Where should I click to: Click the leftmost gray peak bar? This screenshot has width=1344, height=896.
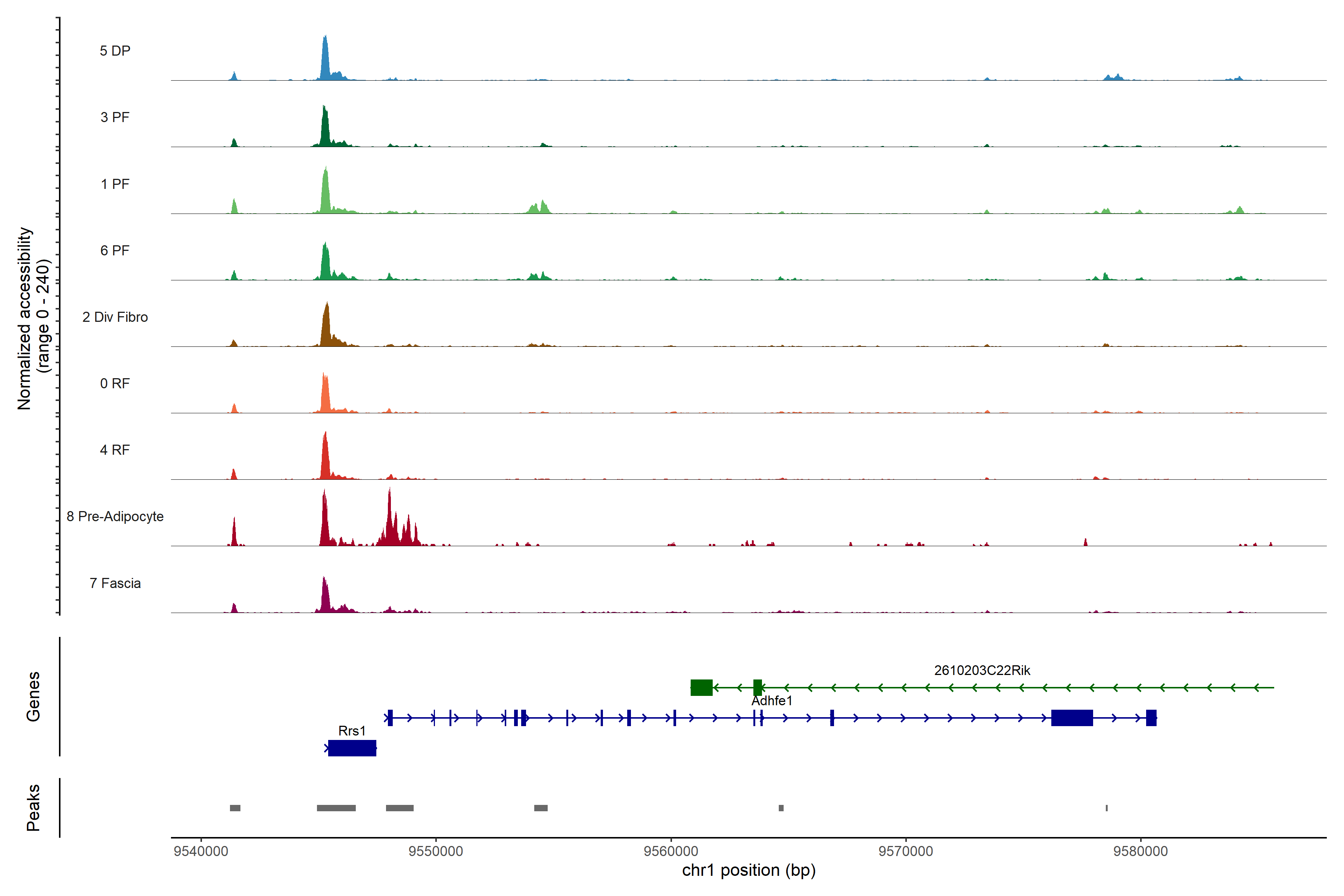pos(235,808)
